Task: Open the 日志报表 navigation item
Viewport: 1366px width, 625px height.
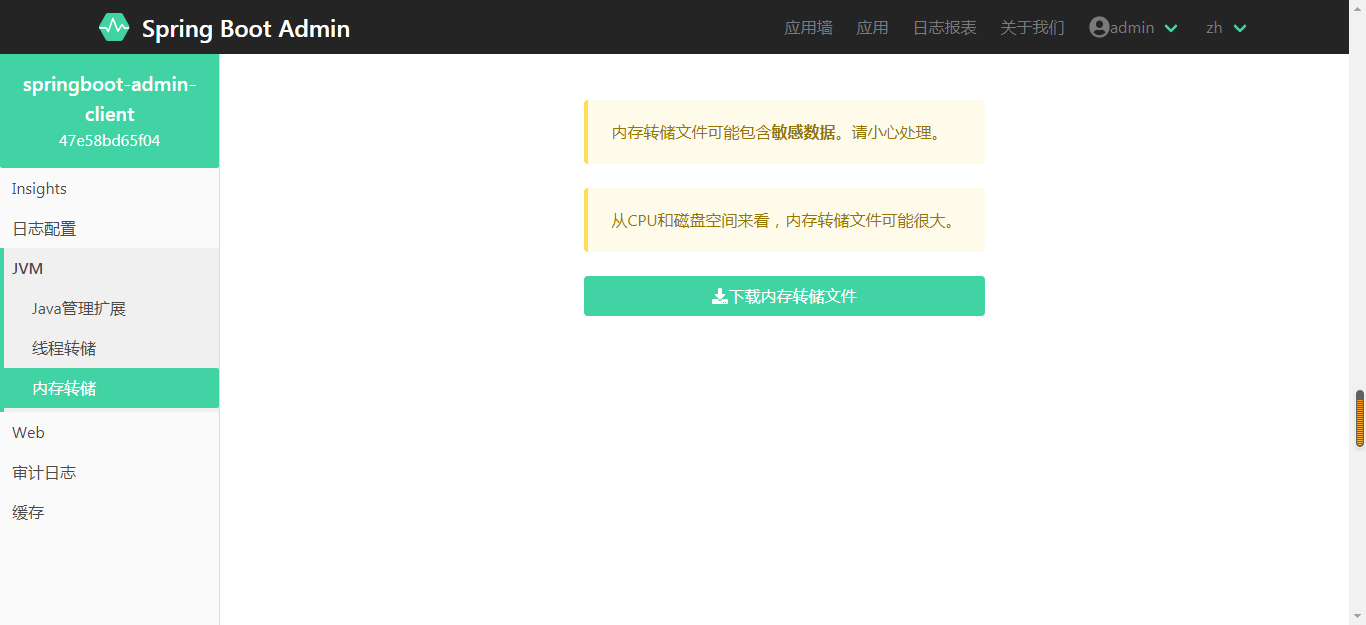Action: coord(944,27)
